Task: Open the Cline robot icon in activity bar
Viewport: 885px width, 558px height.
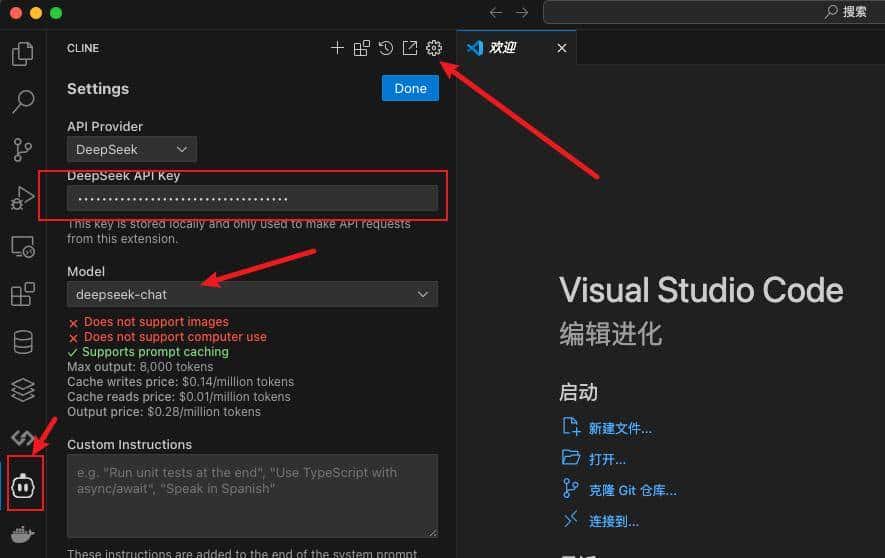Action: (23, 486)
